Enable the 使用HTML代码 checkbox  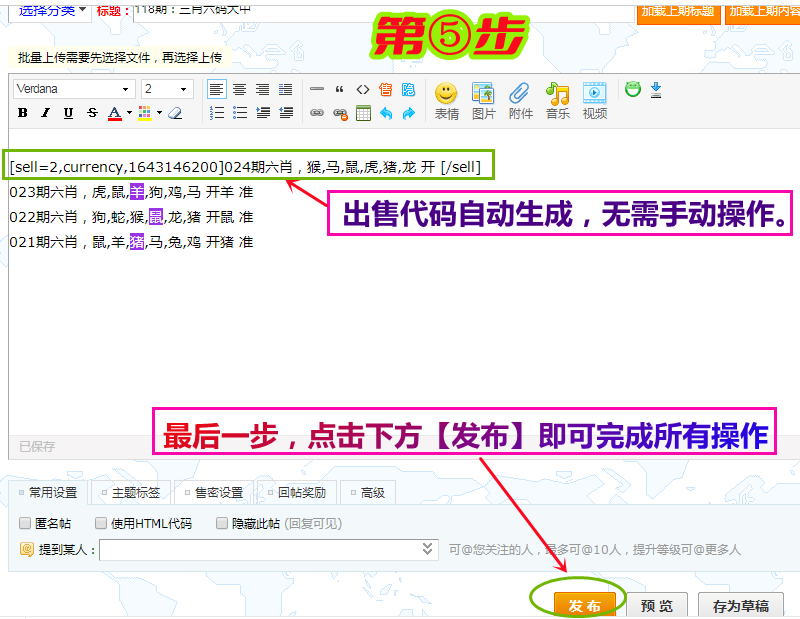(x=101, y=523)
